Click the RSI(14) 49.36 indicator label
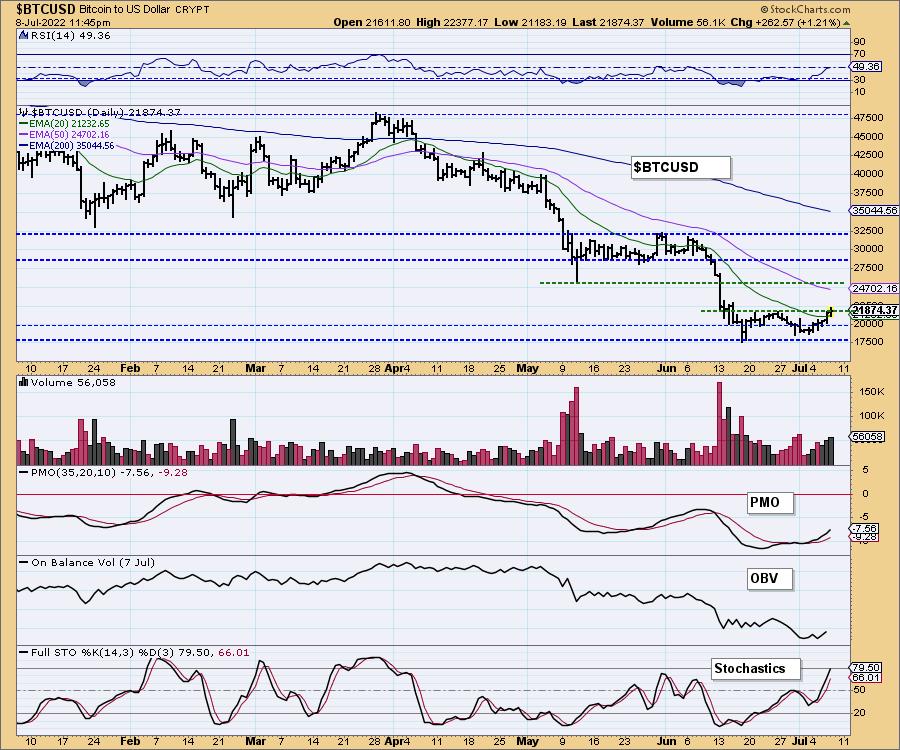 (x=70, y=36)
